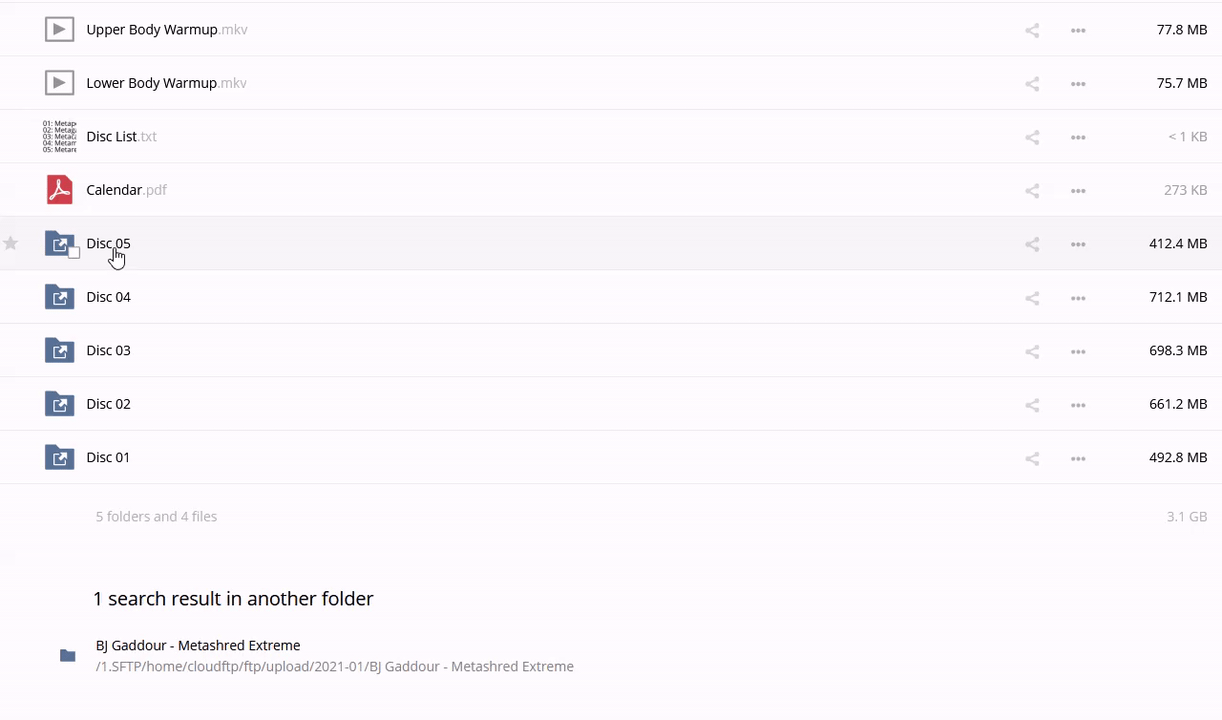Share the Disc List.txt file
Image resolution: width=1222 pixels, height=720 pixels.
1032,137
